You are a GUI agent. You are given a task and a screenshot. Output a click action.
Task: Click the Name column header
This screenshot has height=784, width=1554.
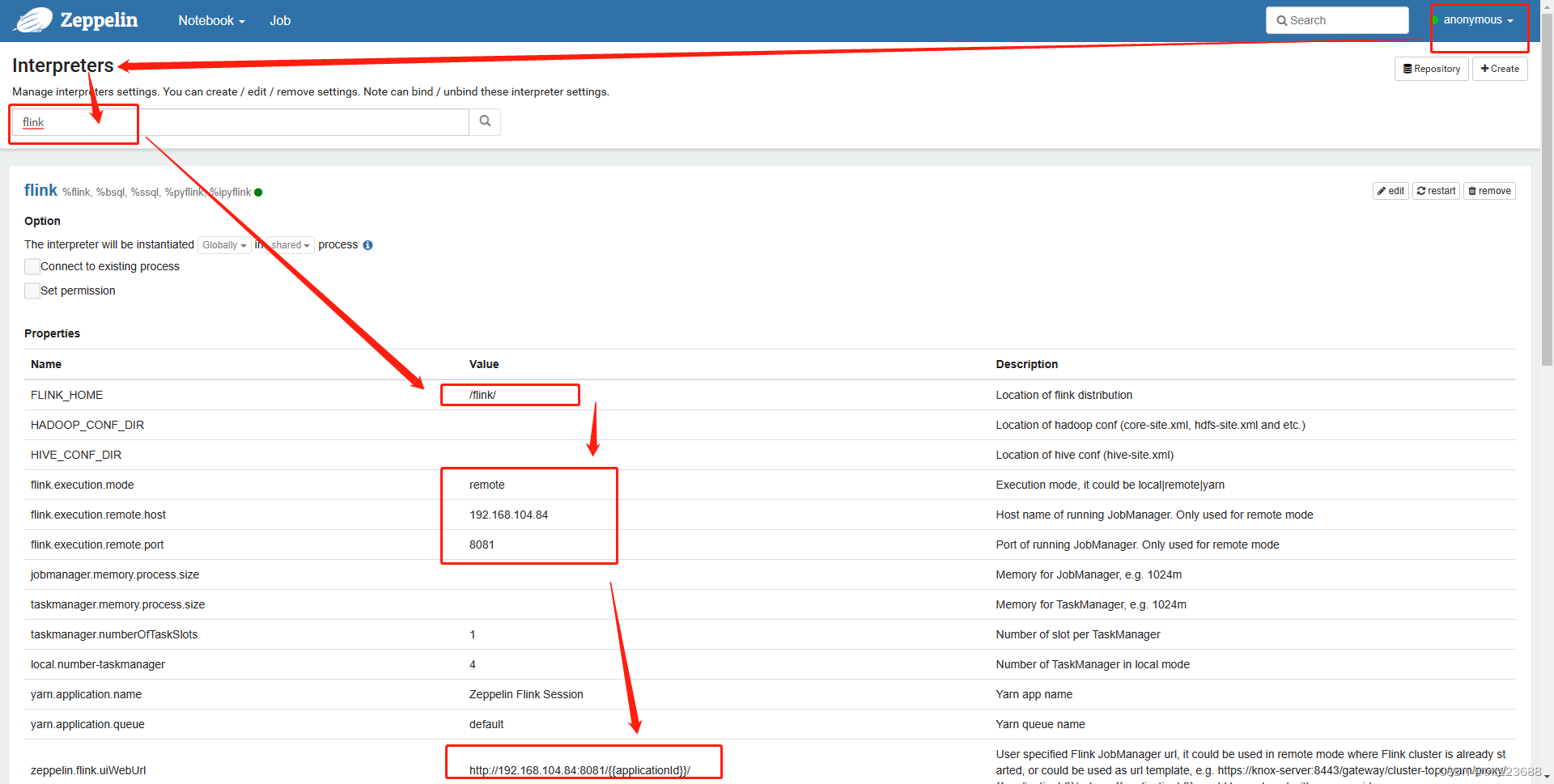[x=46, y=364]
